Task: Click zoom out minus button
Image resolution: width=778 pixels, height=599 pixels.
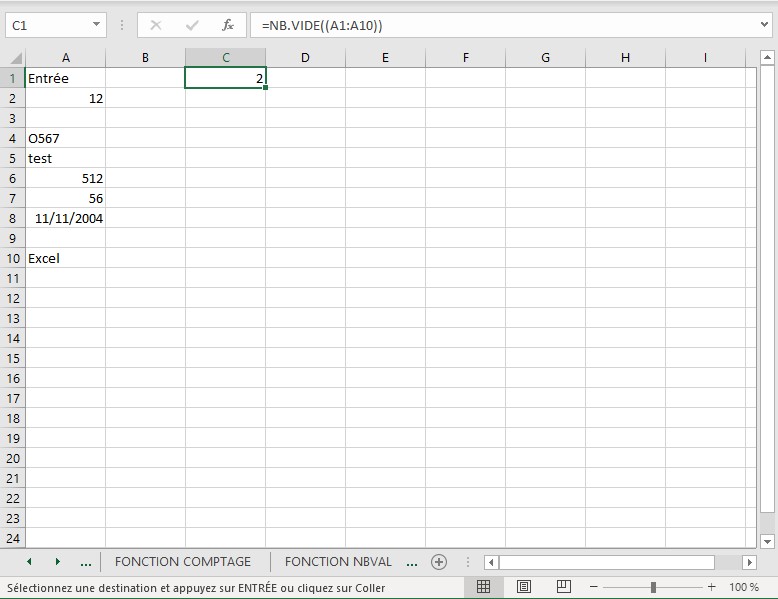Action: 593,587
